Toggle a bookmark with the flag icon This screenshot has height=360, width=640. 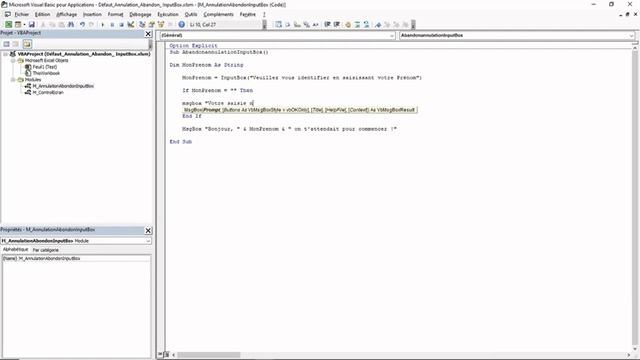[378, 24]
